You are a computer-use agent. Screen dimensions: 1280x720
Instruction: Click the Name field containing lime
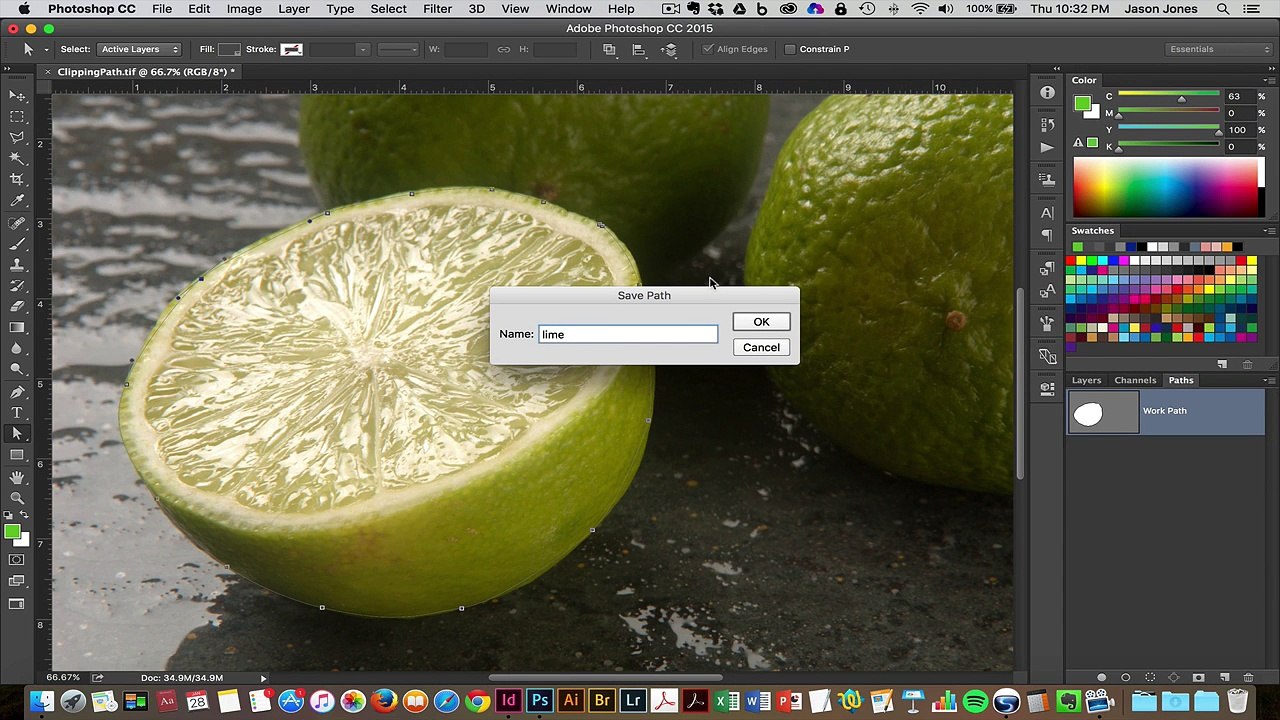pyautogui.click(x=628, y=334)
